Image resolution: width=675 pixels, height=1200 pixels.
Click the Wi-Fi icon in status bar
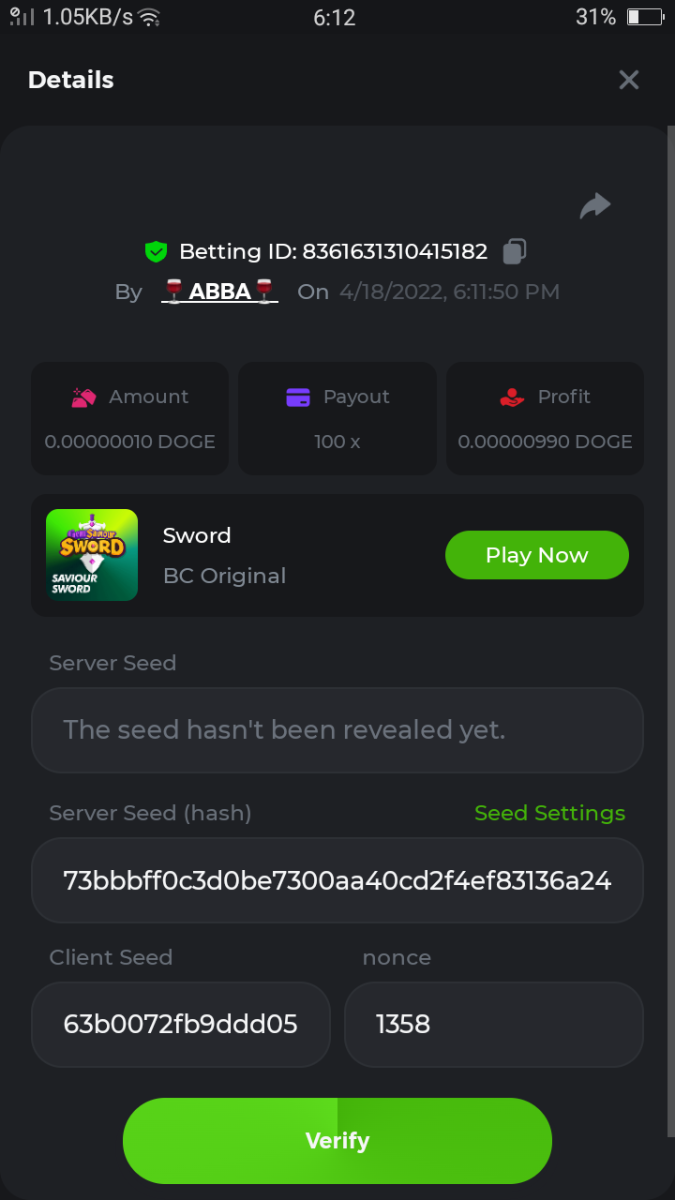pos(149,17)
